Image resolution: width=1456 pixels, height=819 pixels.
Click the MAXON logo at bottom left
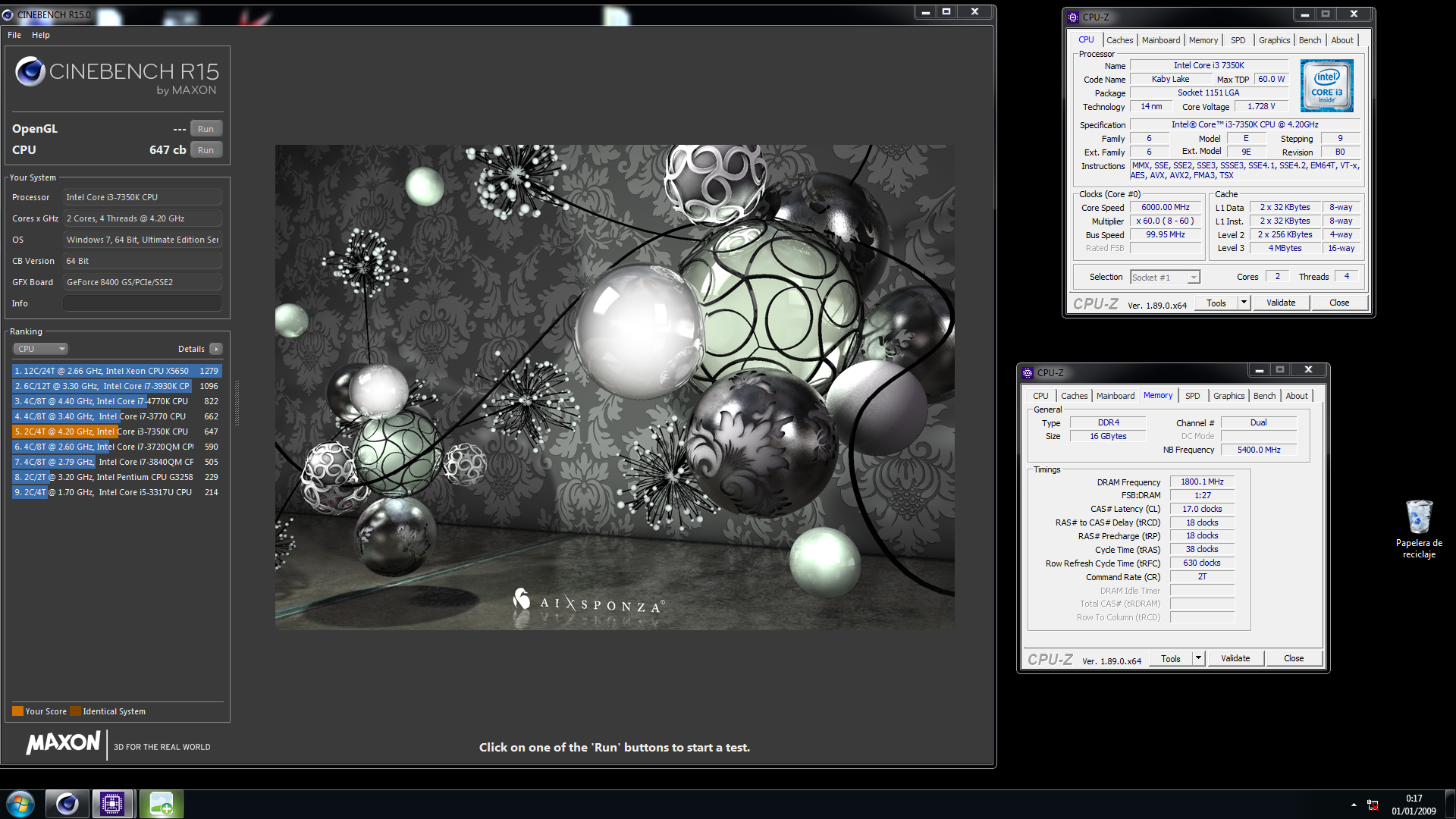[x=64, y=743]
